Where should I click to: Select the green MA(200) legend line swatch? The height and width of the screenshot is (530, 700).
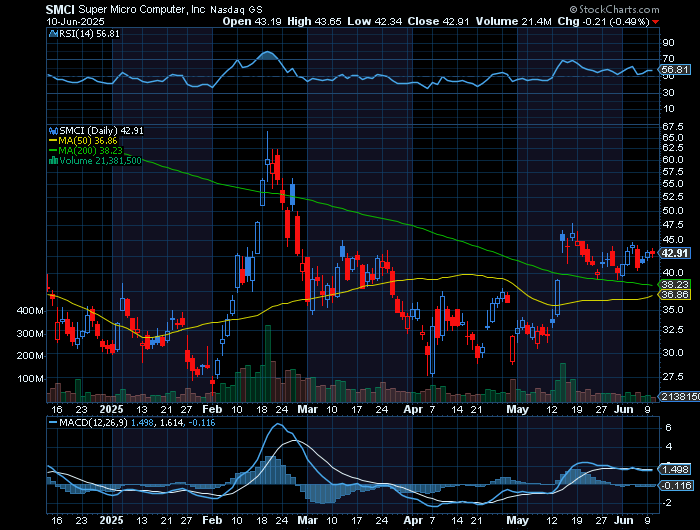(x=54, y=151)
